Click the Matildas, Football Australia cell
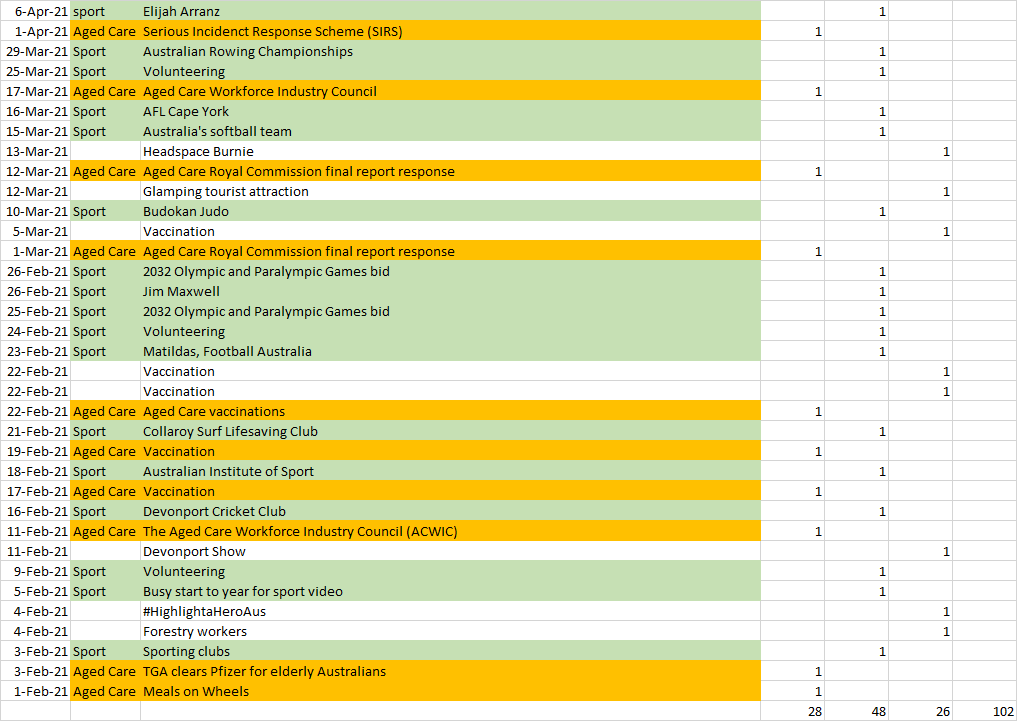Image resolution: width=1017 pixels, height=721 pixels. (450, 351)
